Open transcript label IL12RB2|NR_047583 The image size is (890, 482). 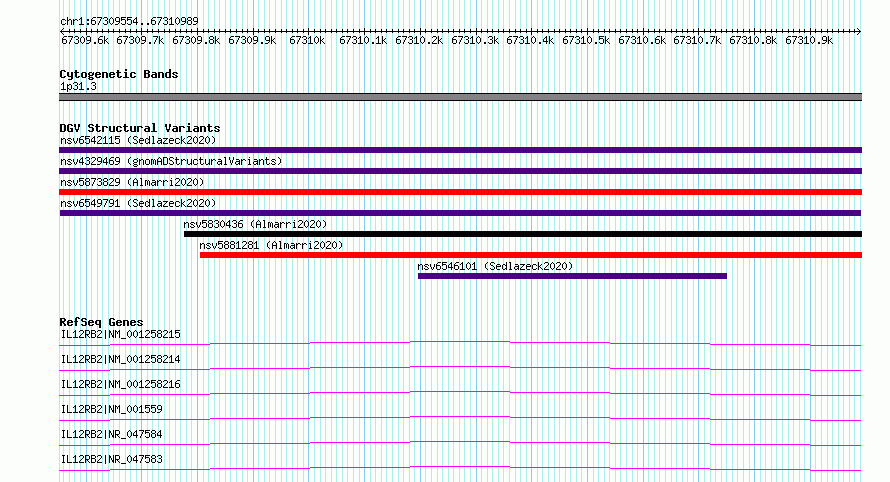point(111,459)
